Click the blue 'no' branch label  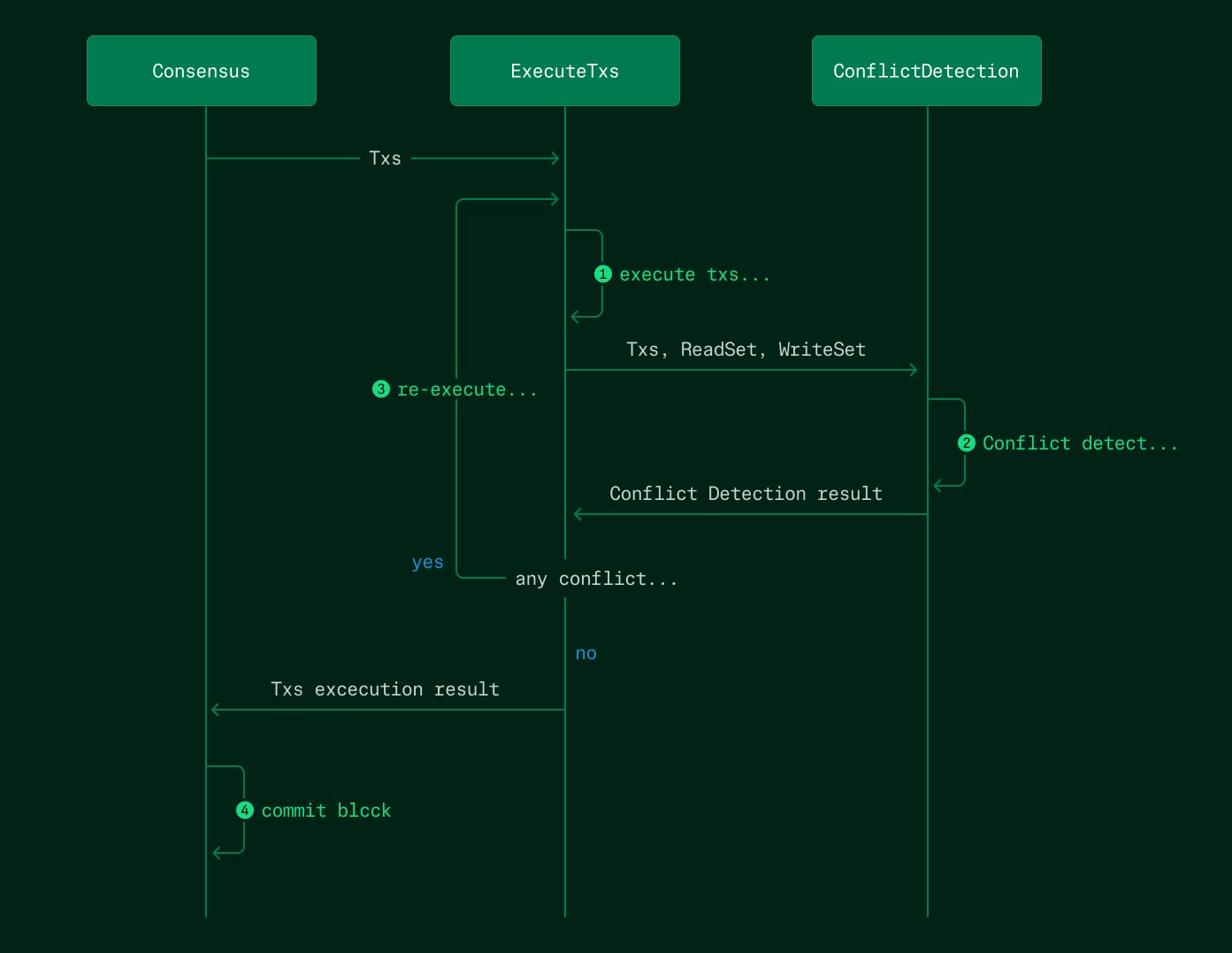pyautogui.click(x=585, y=654)
